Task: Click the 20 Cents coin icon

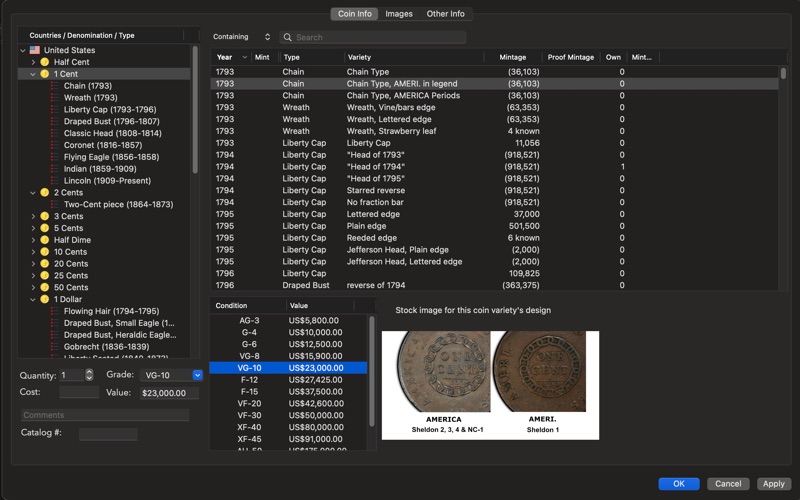Action: coord(45,264)
